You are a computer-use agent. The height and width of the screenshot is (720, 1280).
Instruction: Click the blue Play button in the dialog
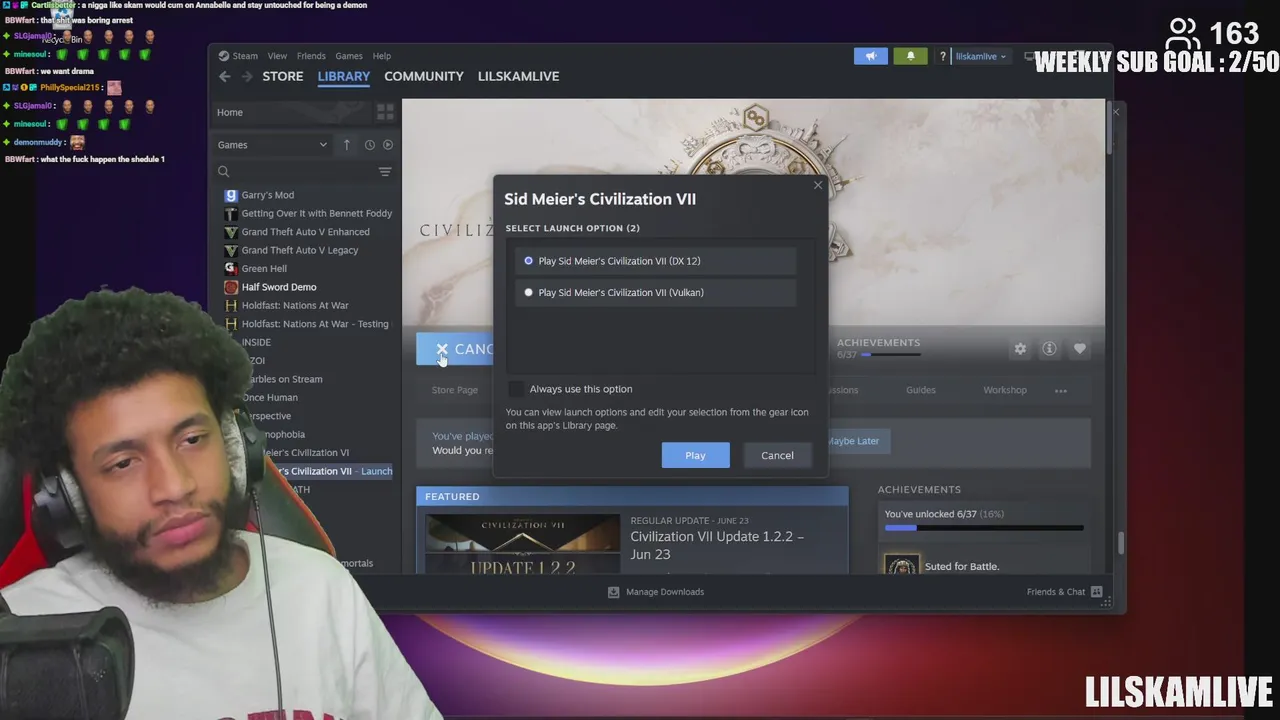click(x=695, y=455)
